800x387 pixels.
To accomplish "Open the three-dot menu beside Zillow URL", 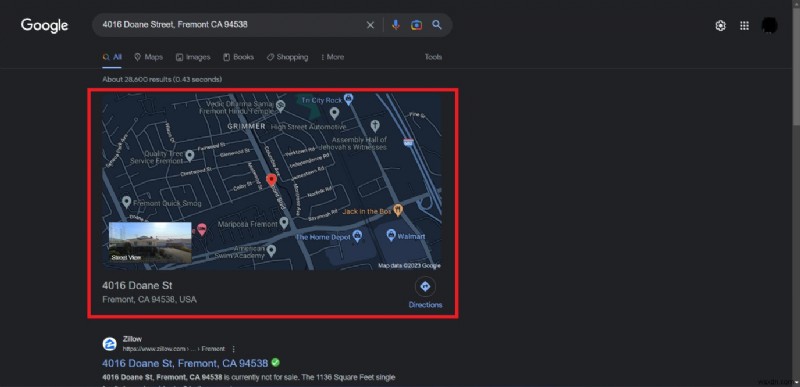I will point(233,349).
